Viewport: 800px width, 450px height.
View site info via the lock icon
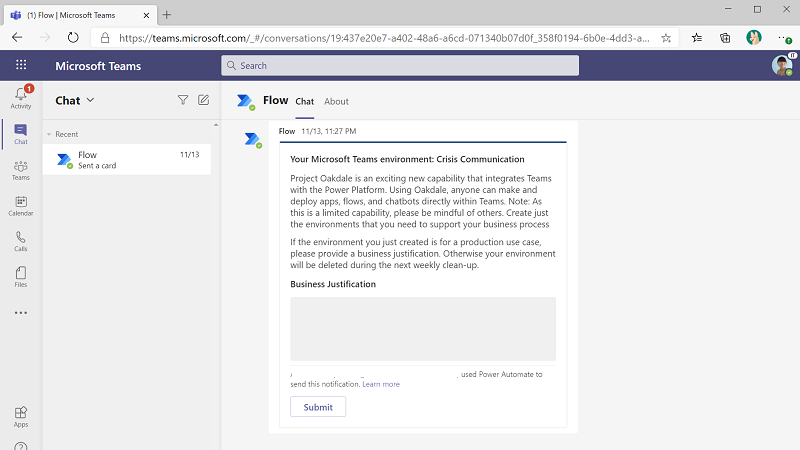[x=105, y=38]
